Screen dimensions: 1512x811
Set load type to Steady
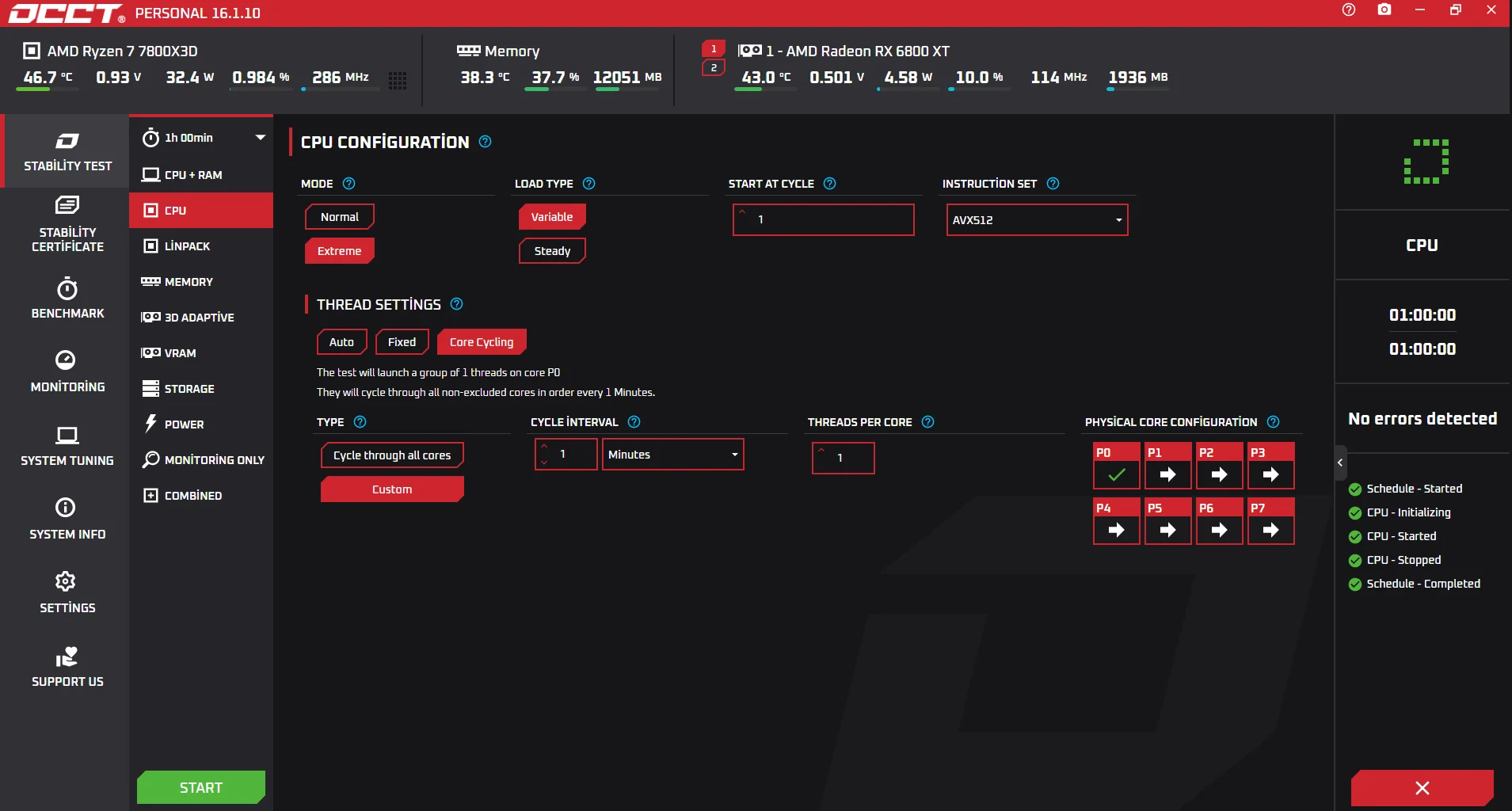coord(552,251)
